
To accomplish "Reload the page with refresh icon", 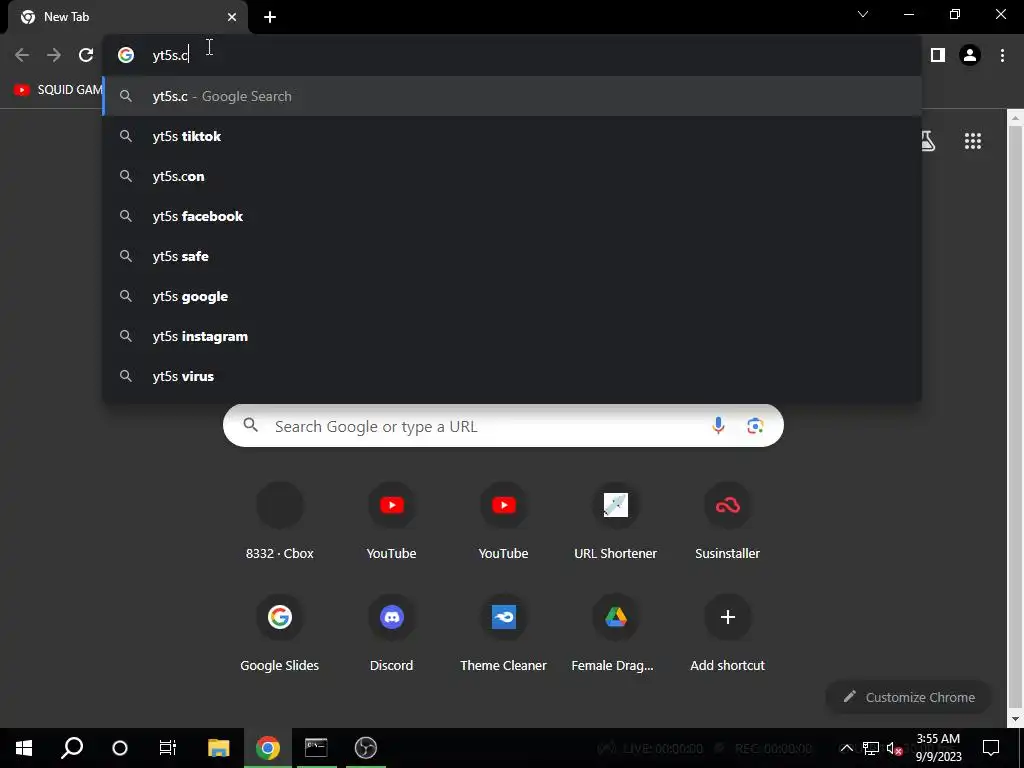I will [x=86, y=55].
